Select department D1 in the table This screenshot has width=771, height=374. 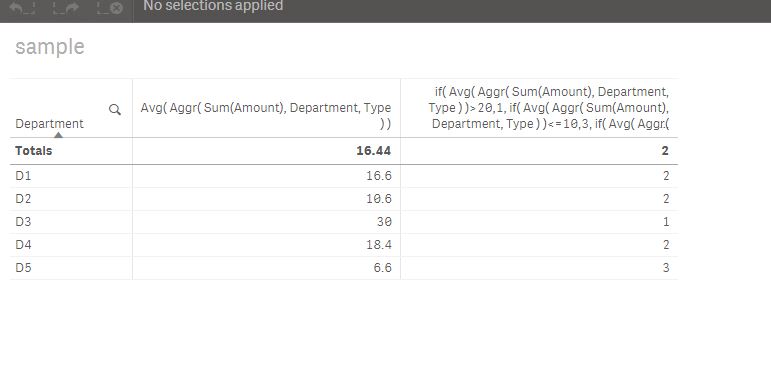(23, 176)
